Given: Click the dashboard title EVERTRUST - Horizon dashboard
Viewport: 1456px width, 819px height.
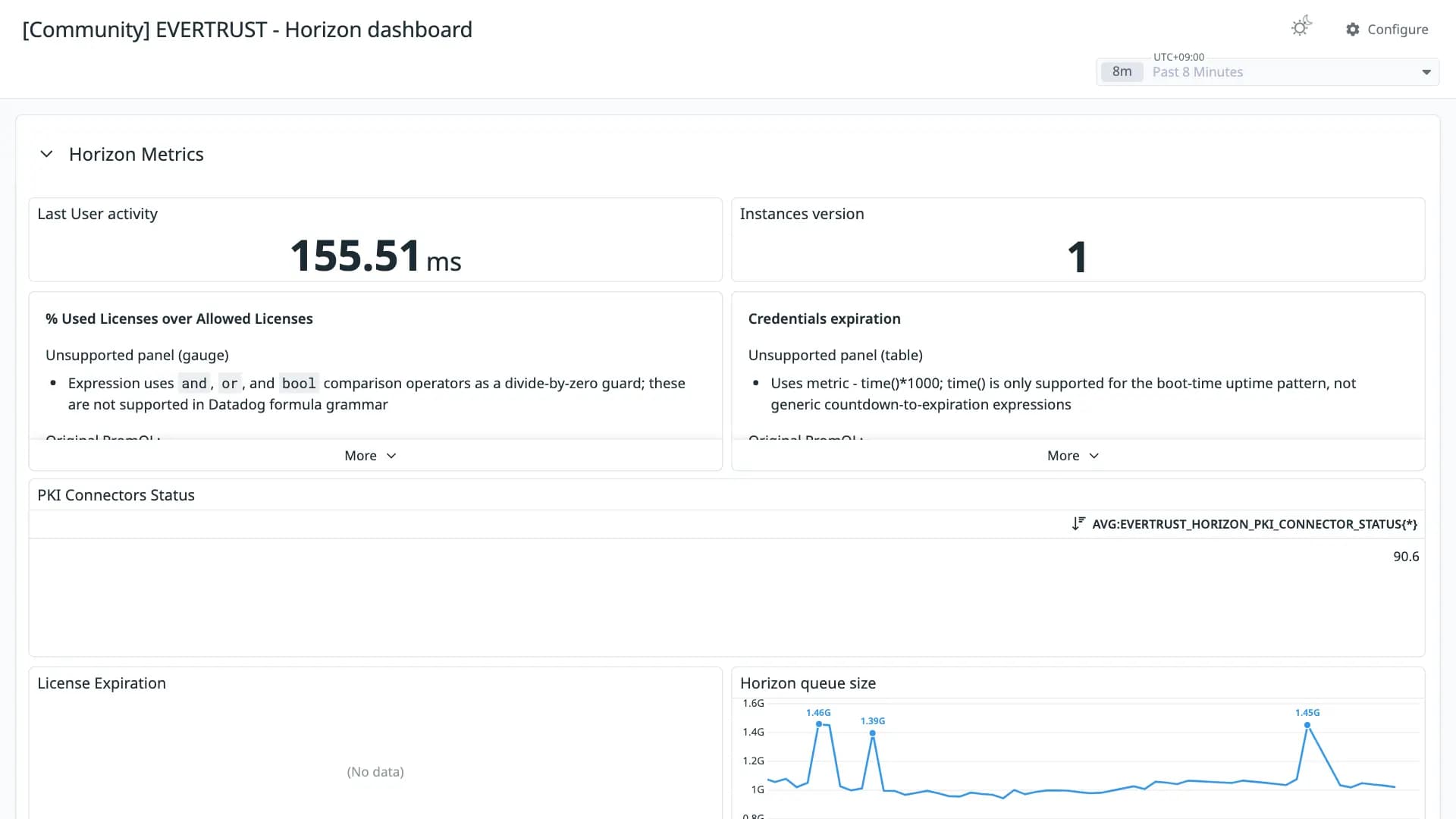Looking at the screenshot, I should (247, 30).
